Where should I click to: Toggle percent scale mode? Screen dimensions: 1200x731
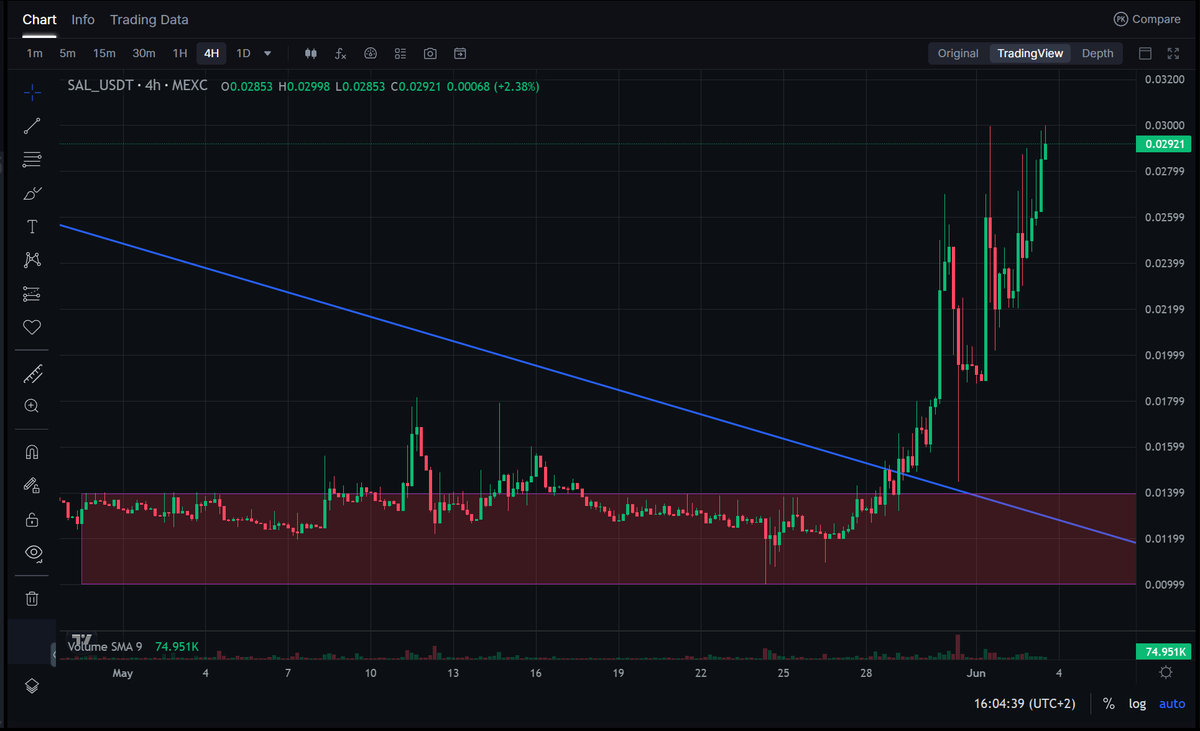(x=1109, y=703)
